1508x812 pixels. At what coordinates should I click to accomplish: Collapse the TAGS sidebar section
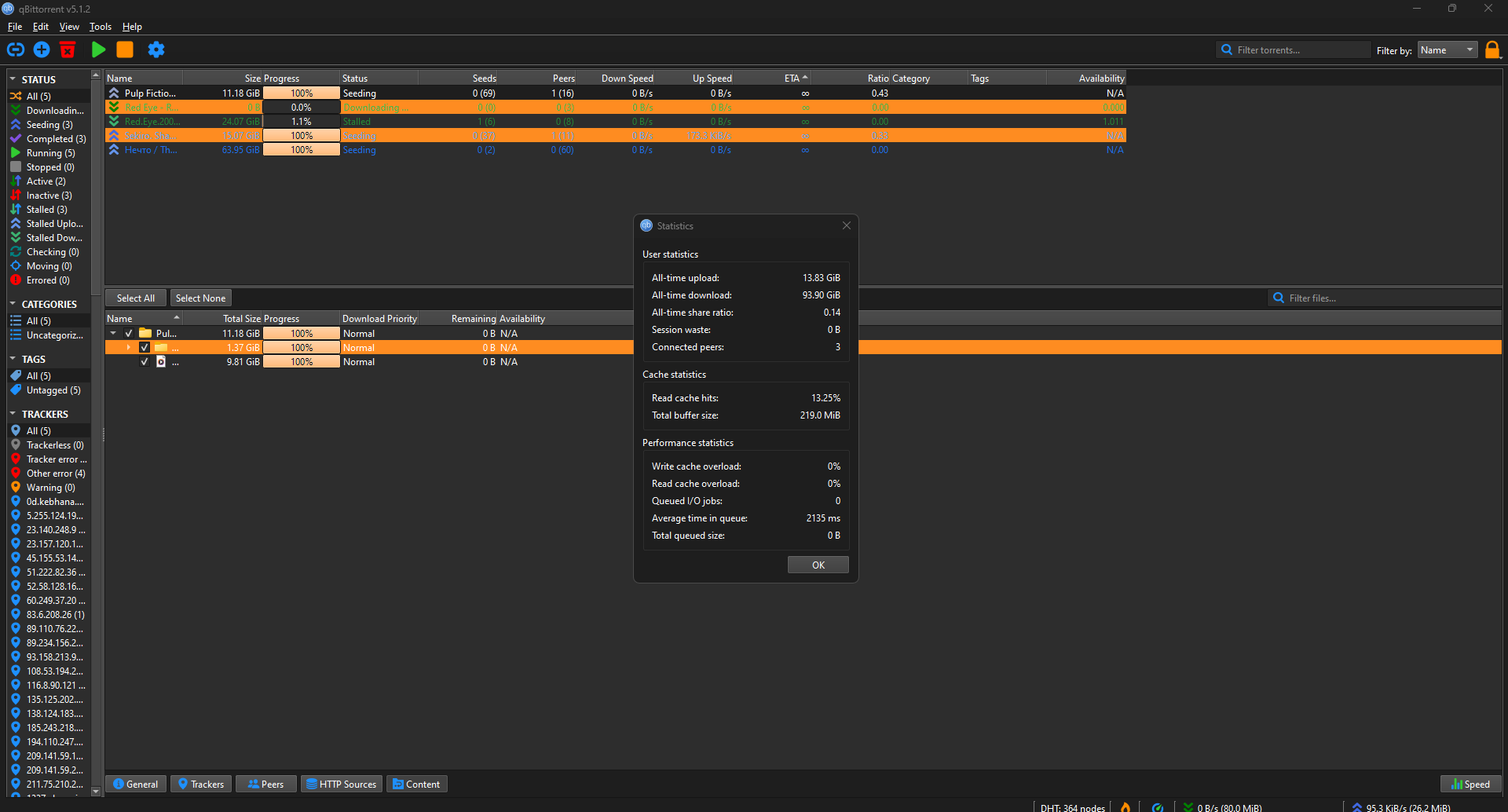pyautogui.click(x=13, y=359)
